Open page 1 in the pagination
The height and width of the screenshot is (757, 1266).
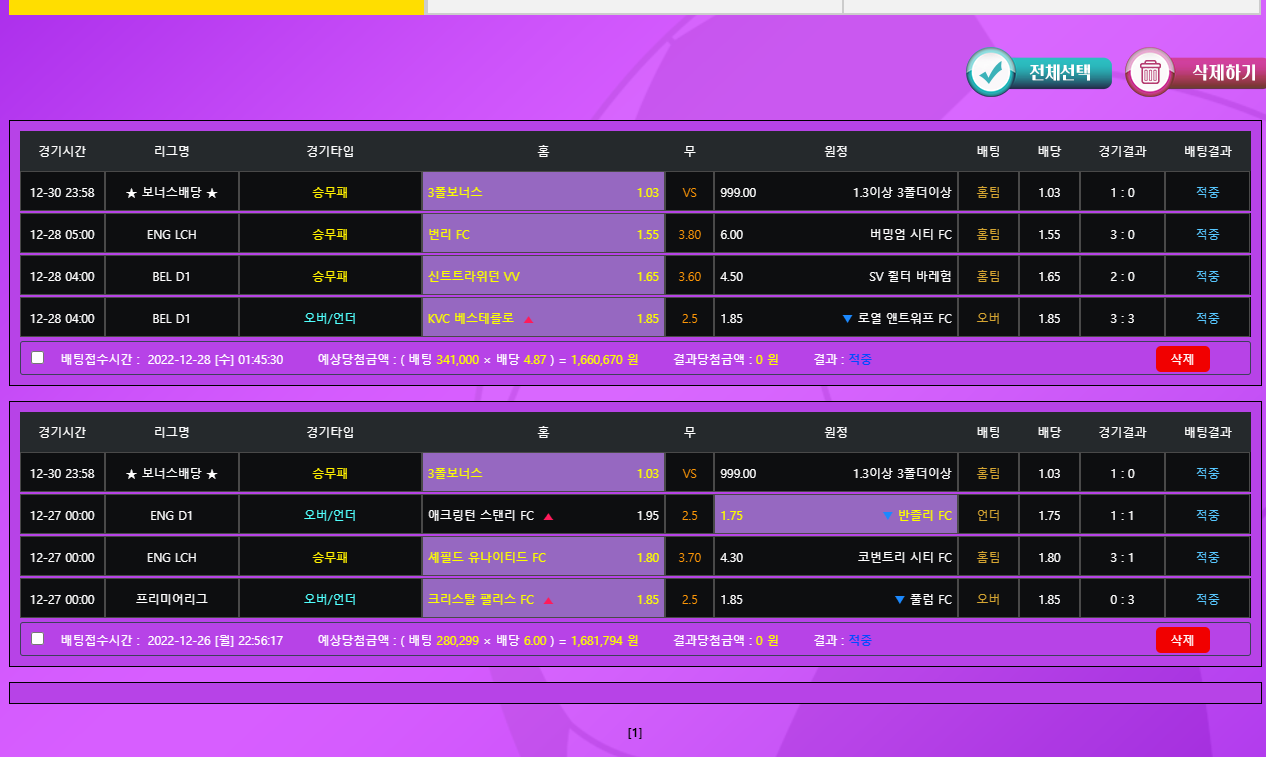coord(634,733)
